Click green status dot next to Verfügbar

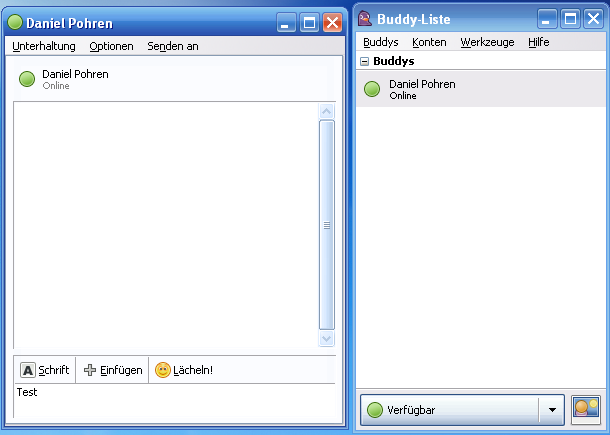(375, 410)
